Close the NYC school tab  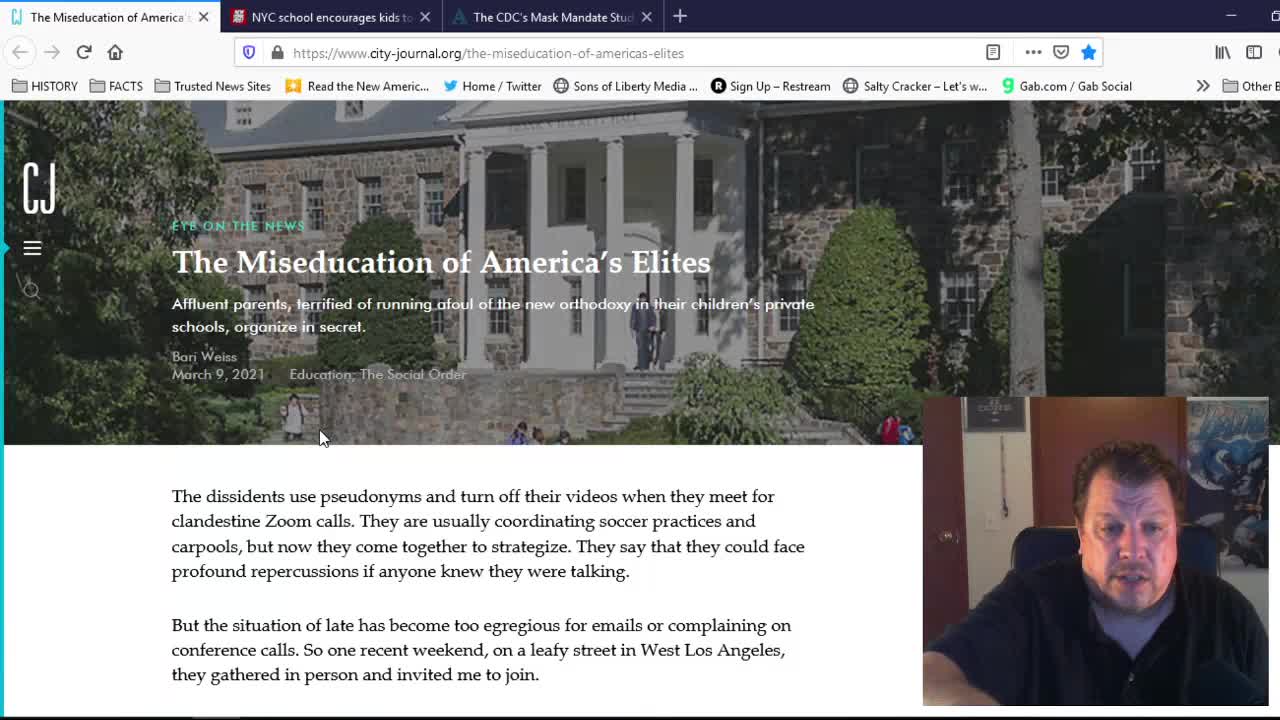click(x=425, y=17)
